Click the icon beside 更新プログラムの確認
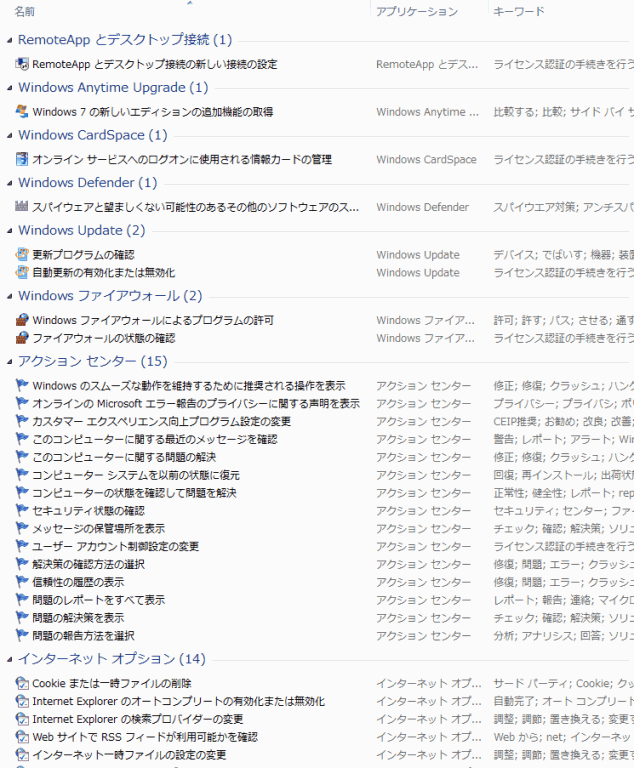This screenshot has height=768, width=634. 22,254
